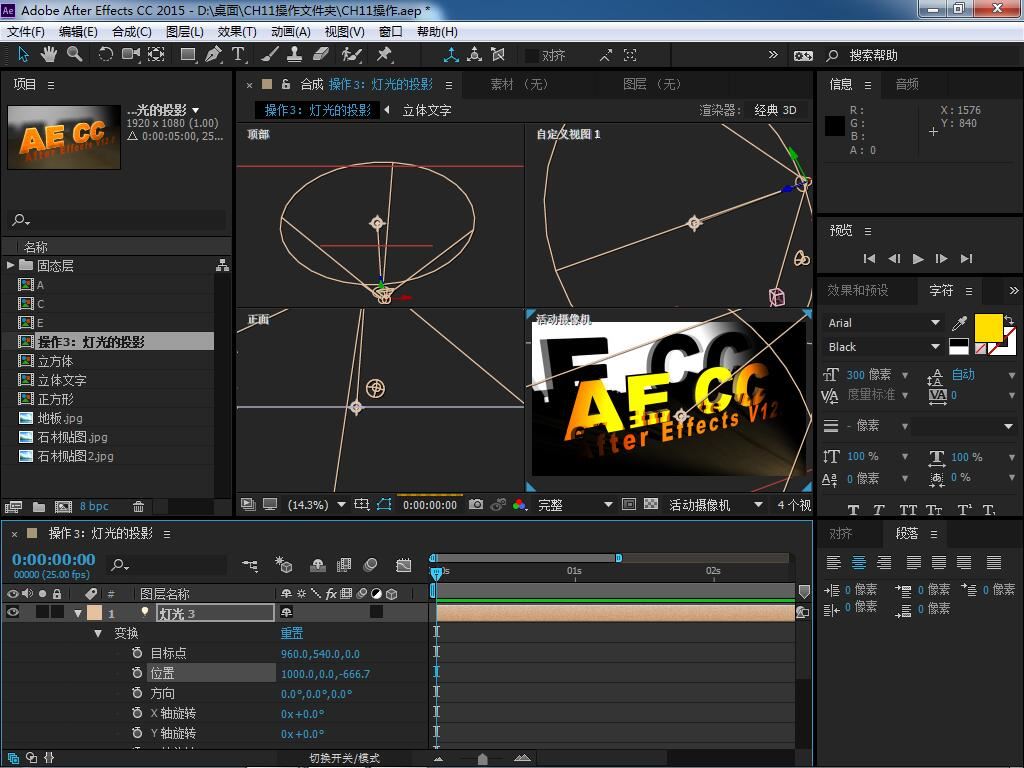The width and height of the screenshot is (1024, 768).
Task: Select the Unified Camera tool
Action: point(131,55)
